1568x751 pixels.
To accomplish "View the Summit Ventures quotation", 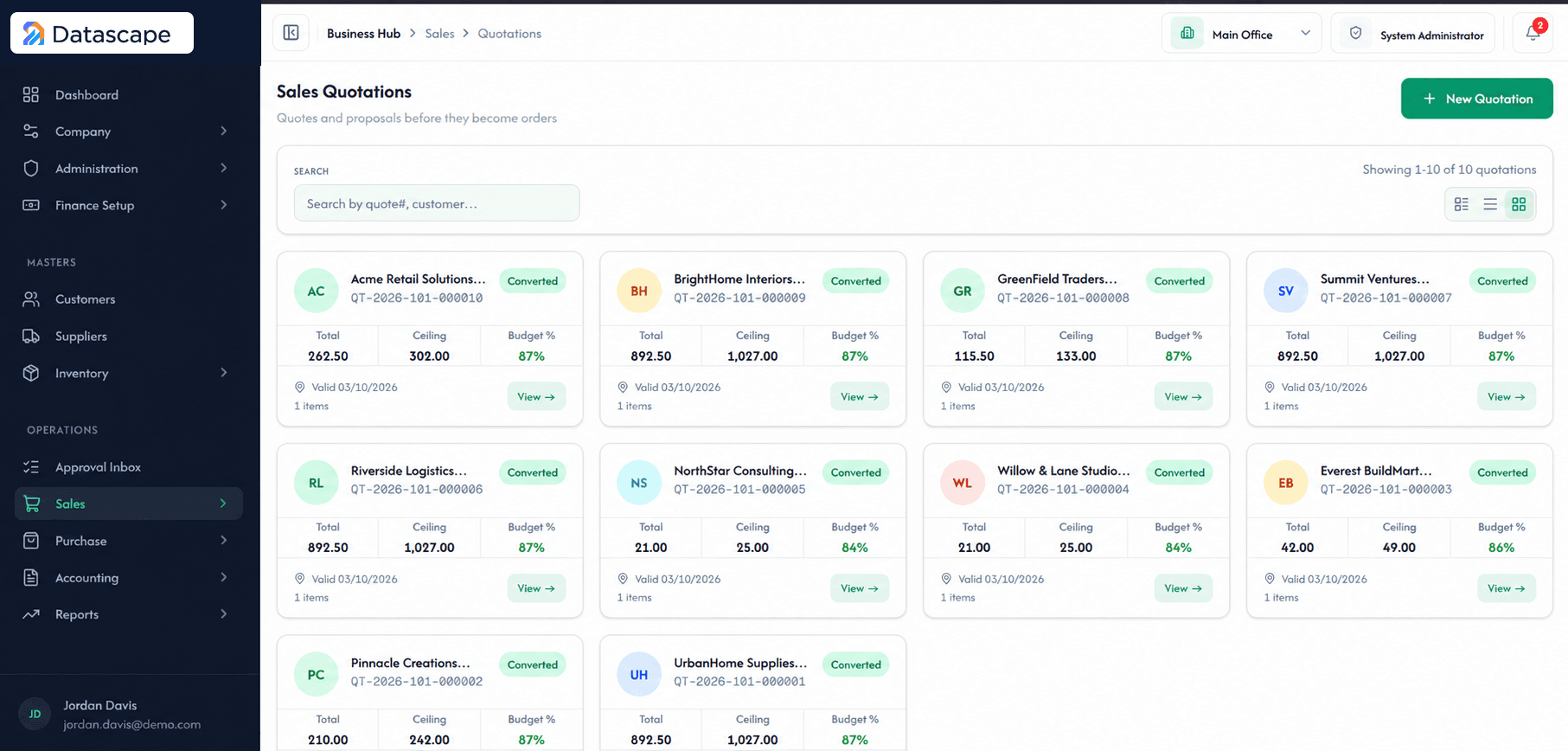I will (x=1507, y=396).
